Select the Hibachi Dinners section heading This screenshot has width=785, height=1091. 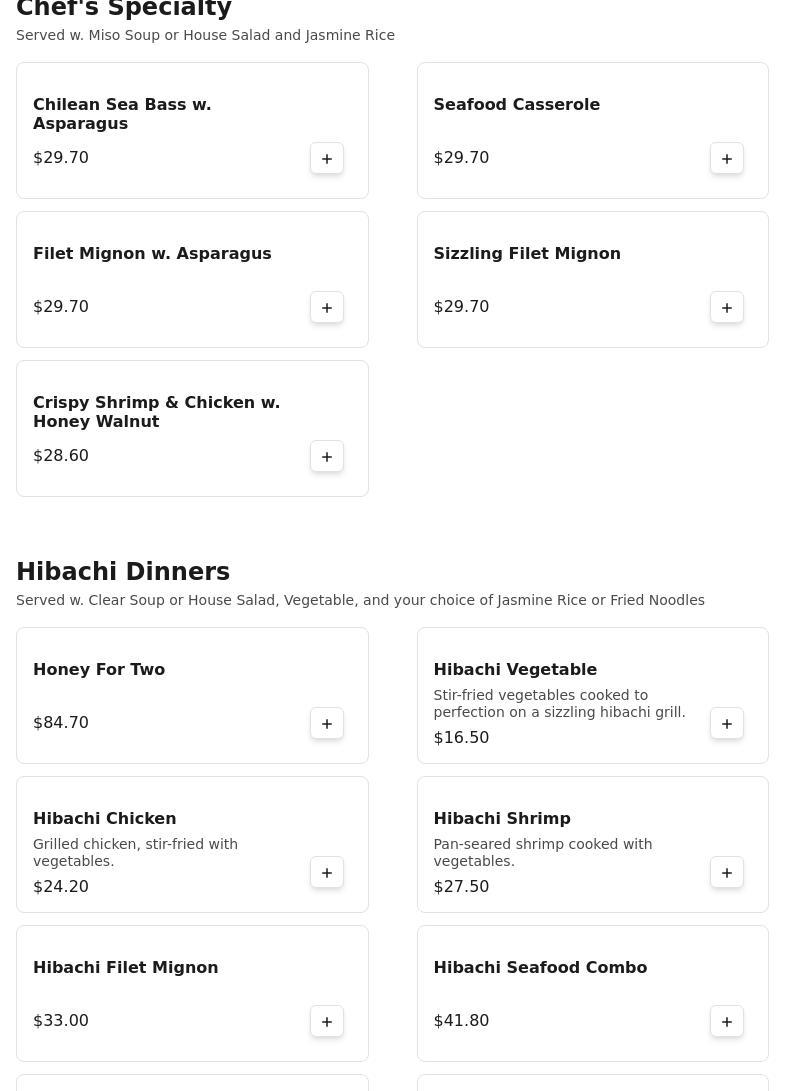pyautogui.click(x=123, y=571)
